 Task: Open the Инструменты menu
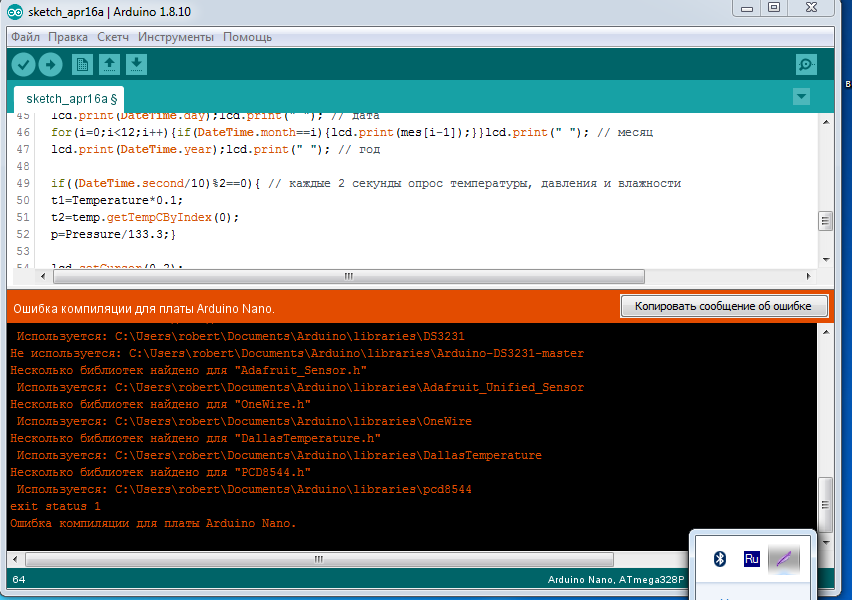tap(176, 37)
